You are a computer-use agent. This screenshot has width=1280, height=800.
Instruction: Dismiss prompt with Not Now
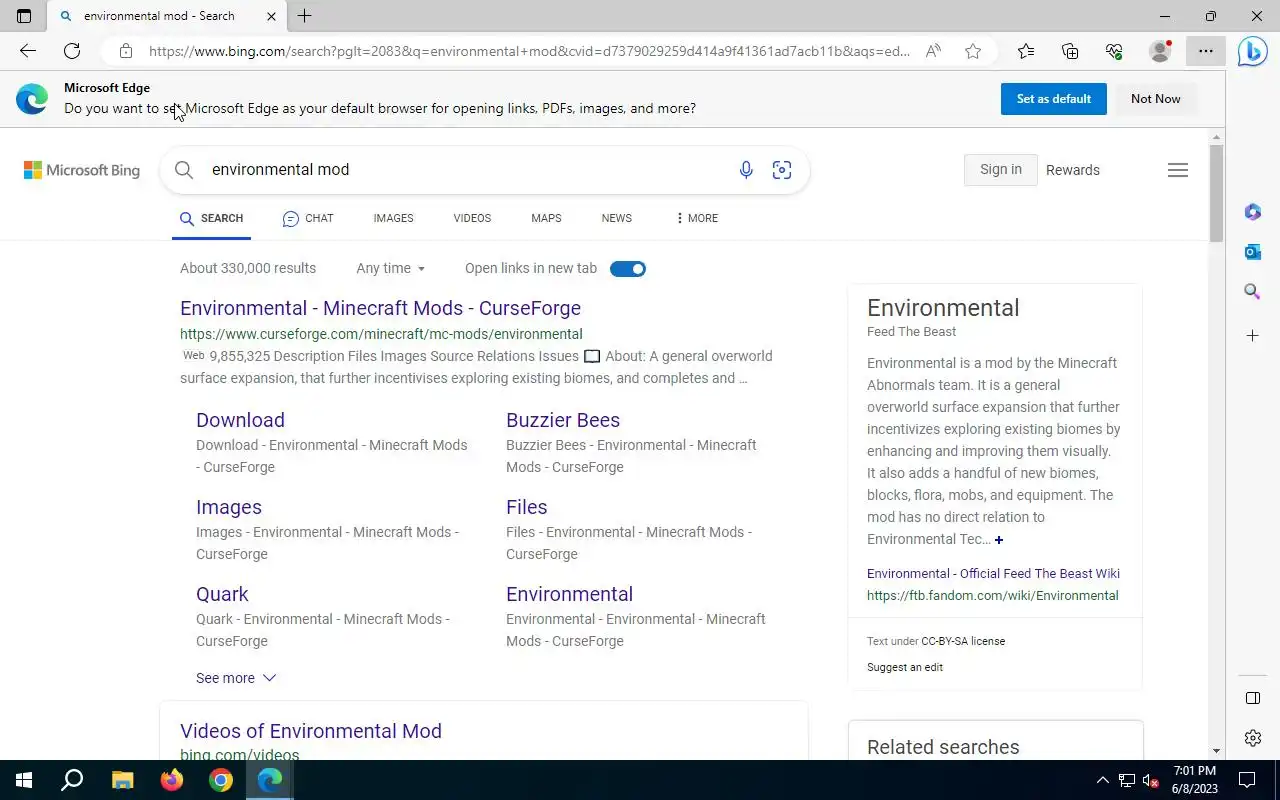1156,99
